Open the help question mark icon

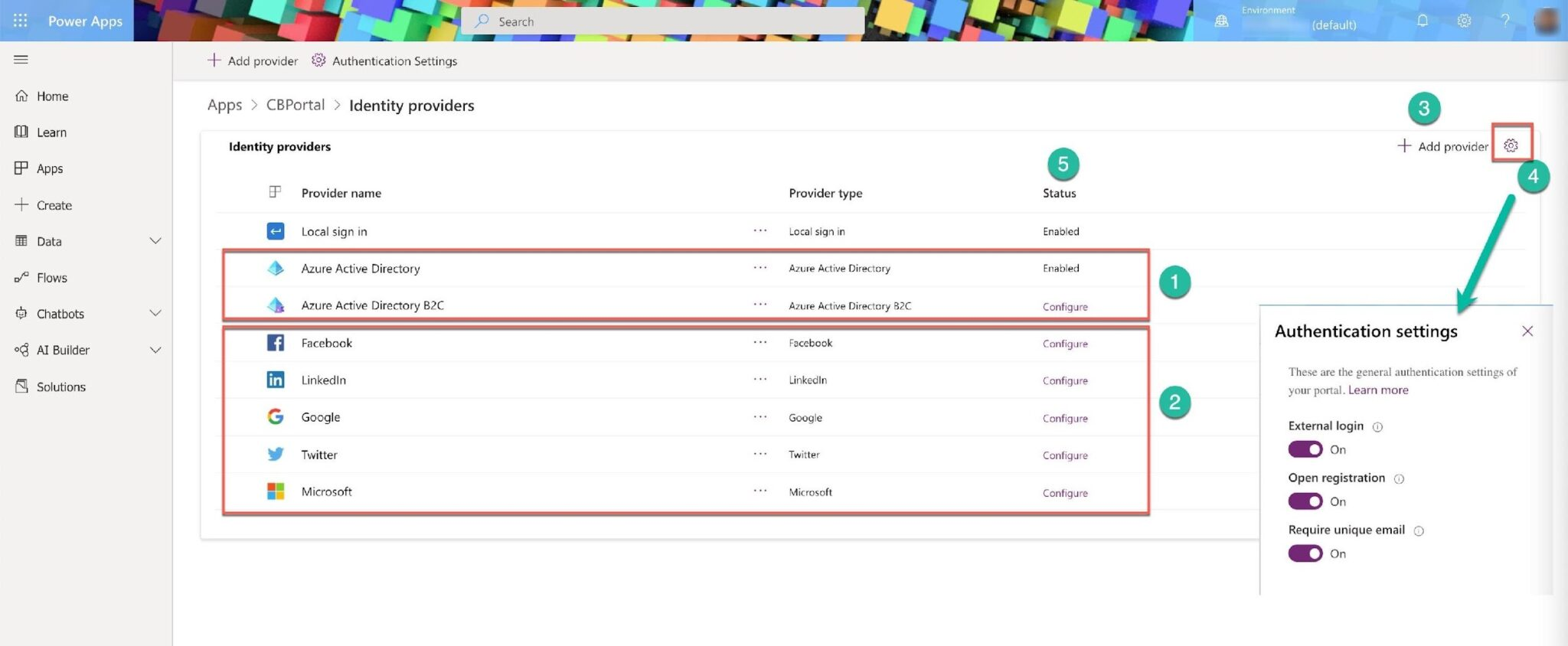pyautogui.click(x=1505, y=21)
